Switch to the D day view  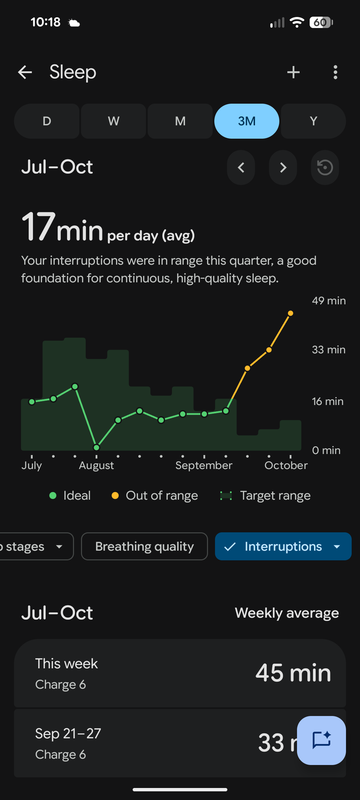(47, 121)
